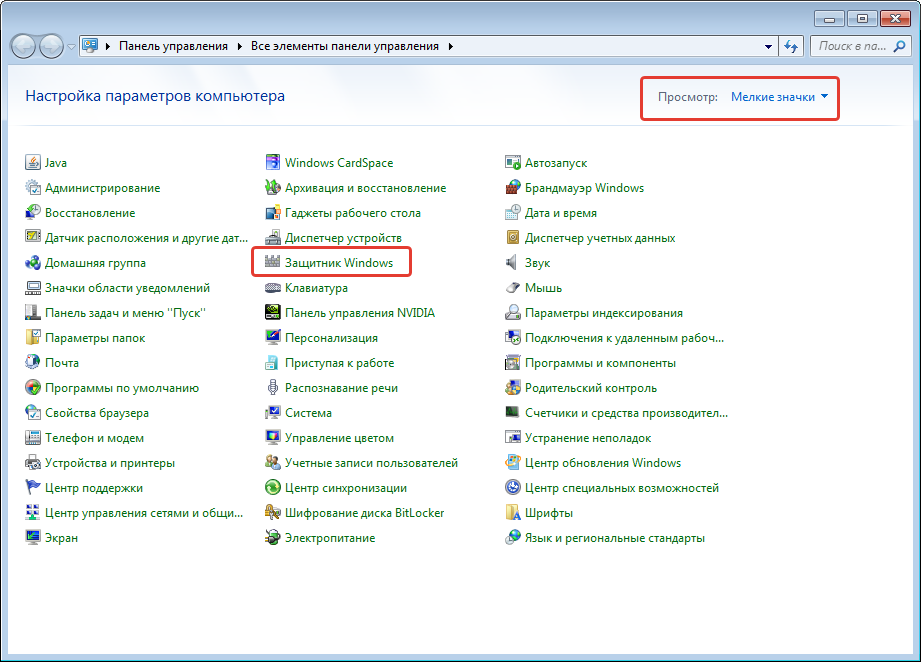This screenshot has width=921, height=662.
Task: Click the Устройства и принтеры icon
Action: pos(33,463)
